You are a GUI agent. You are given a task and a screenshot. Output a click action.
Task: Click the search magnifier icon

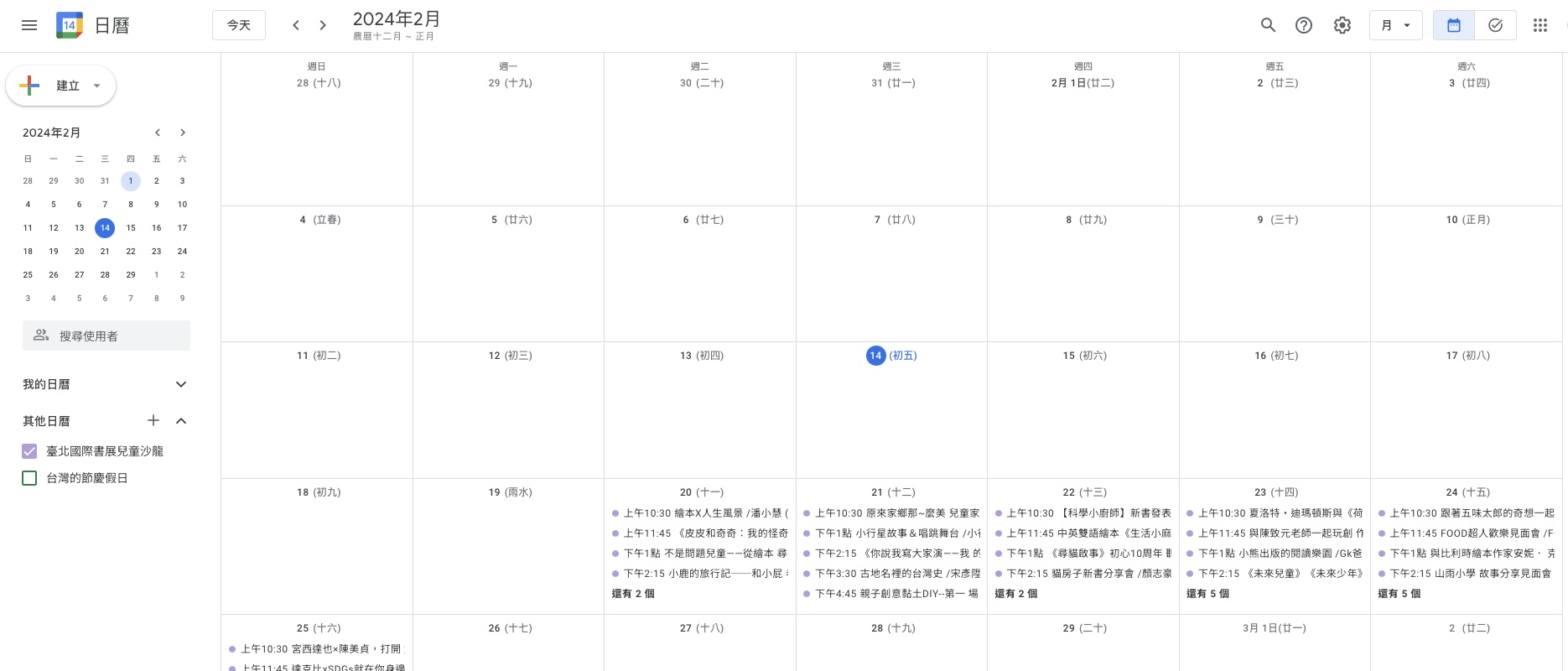[1268, 25]
